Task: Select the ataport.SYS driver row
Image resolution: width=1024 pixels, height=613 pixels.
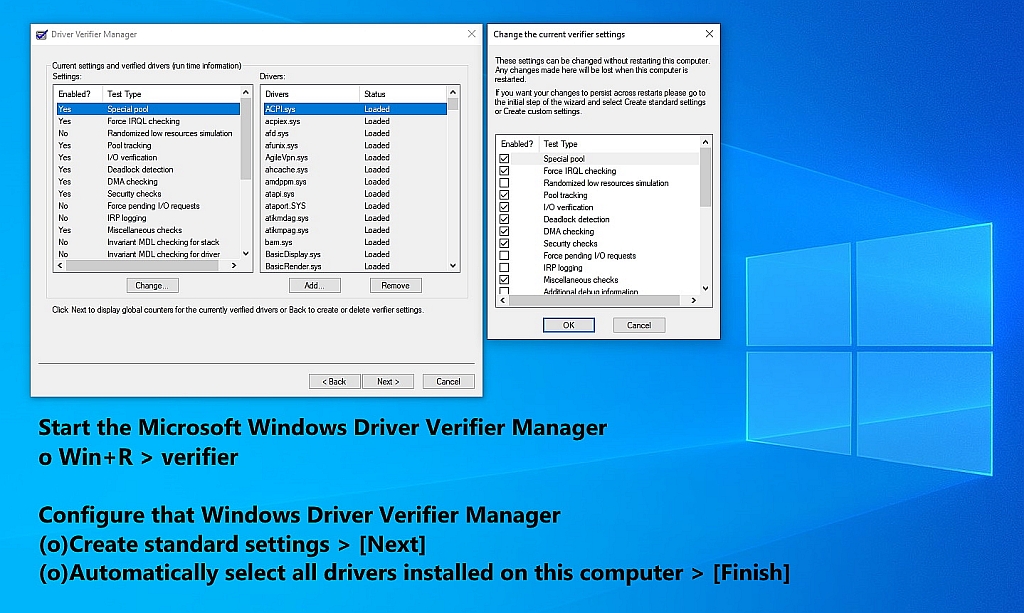Action: [x=355, y=206]
